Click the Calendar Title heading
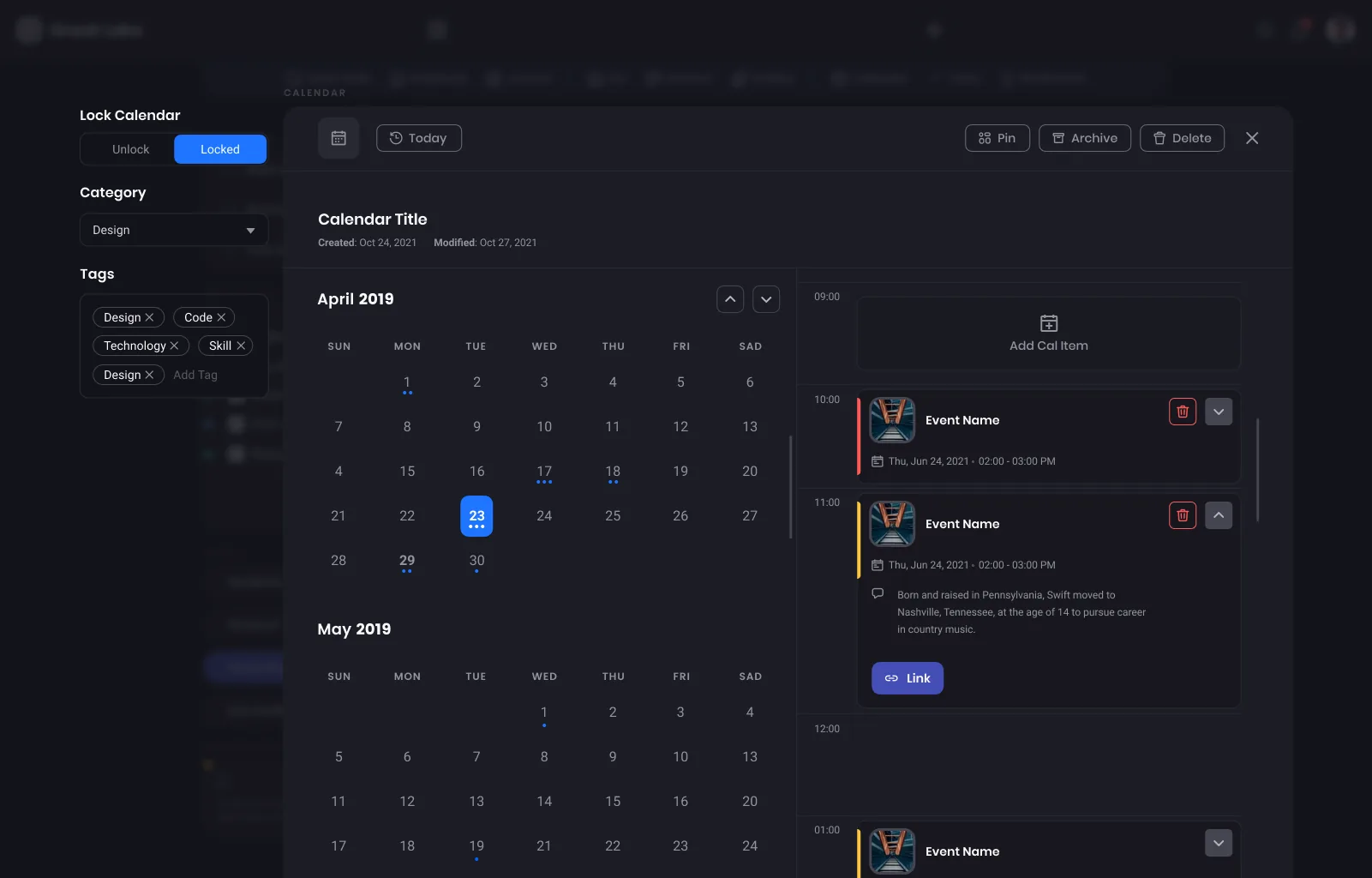1372x878 pixels. click(x=373, y=219)
